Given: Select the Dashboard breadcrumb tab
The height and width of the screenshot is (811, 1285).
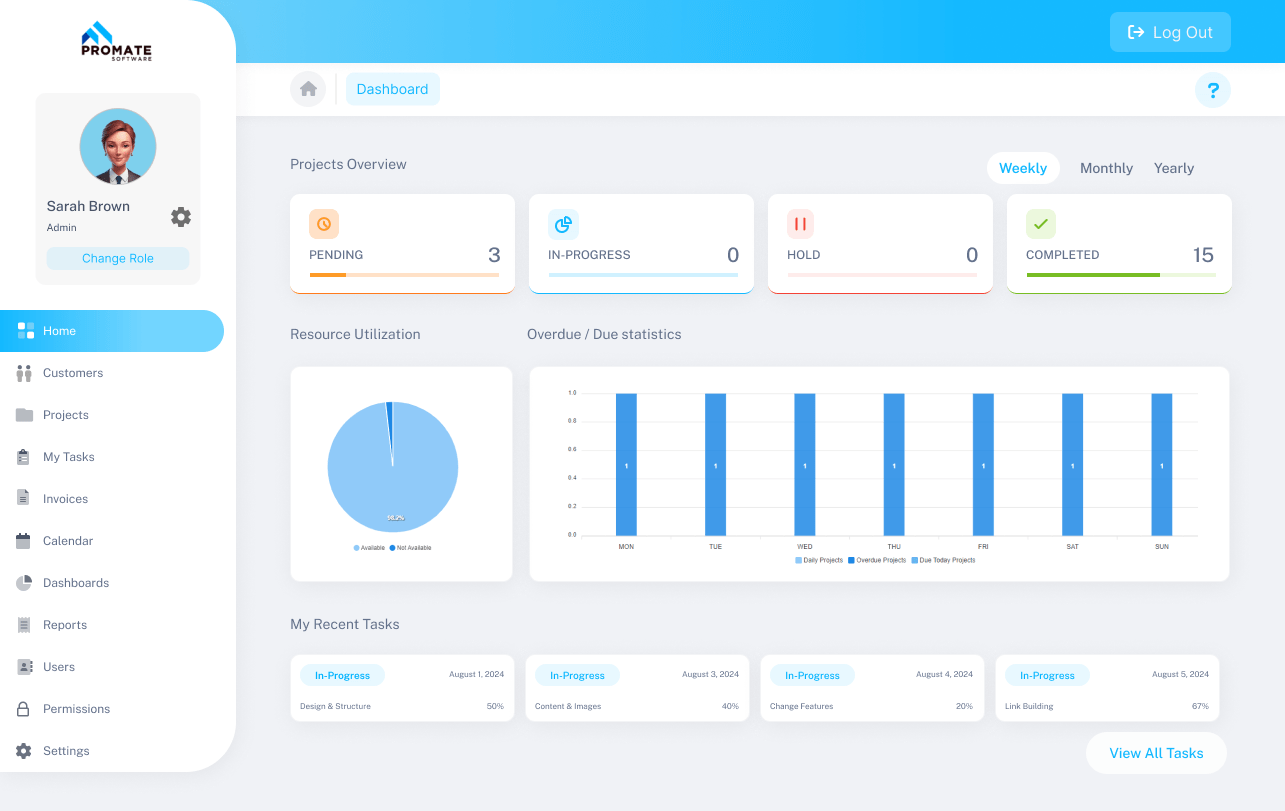Looking at the screenshot, I should point(392,89).
